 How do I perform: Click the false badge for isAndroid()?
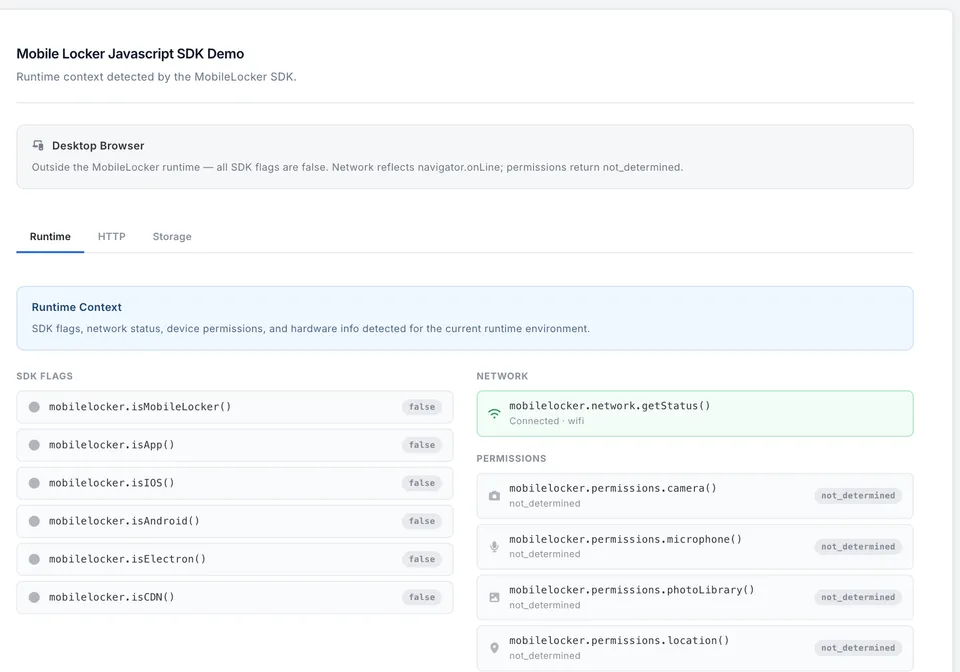(422, 521)
